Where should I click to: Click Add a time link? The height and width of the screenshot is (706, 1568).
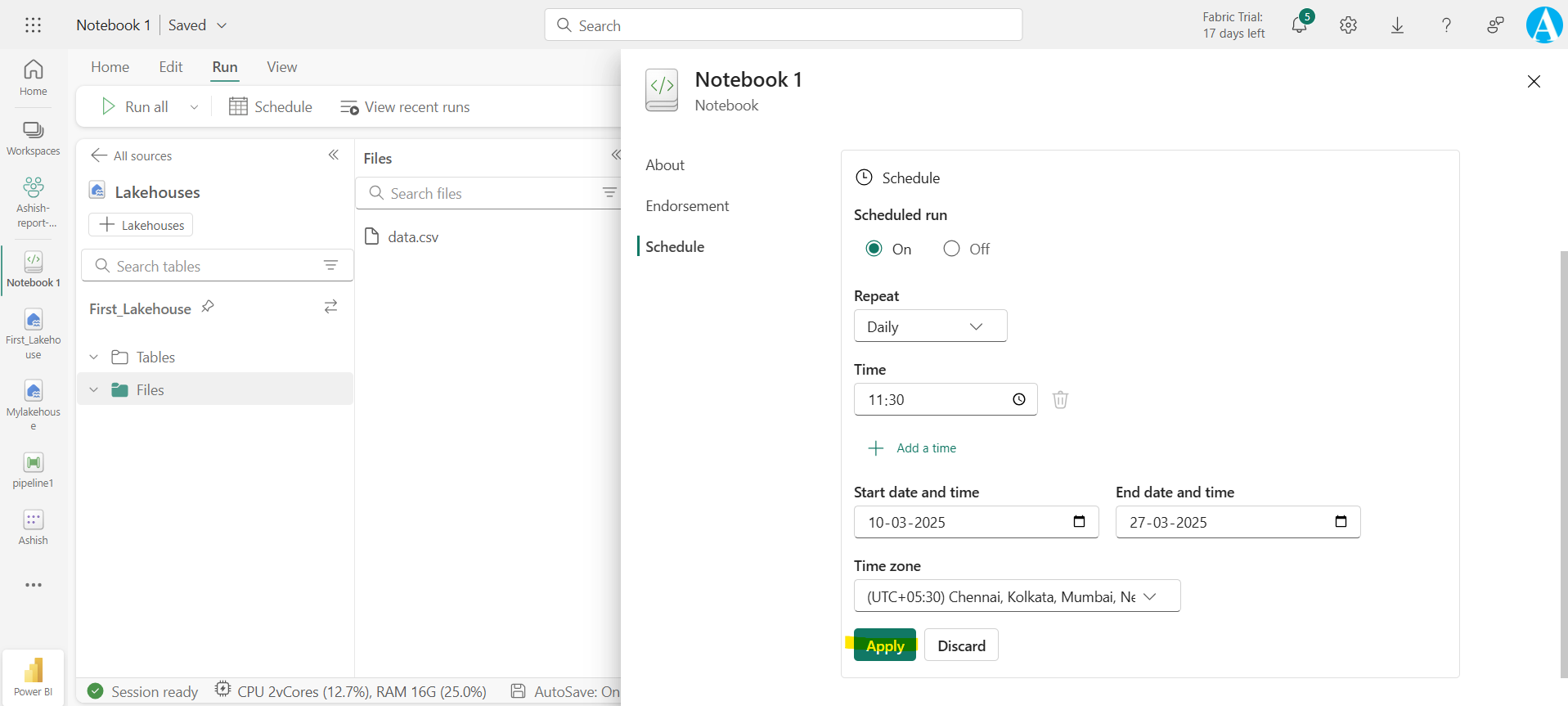(925, 448)
